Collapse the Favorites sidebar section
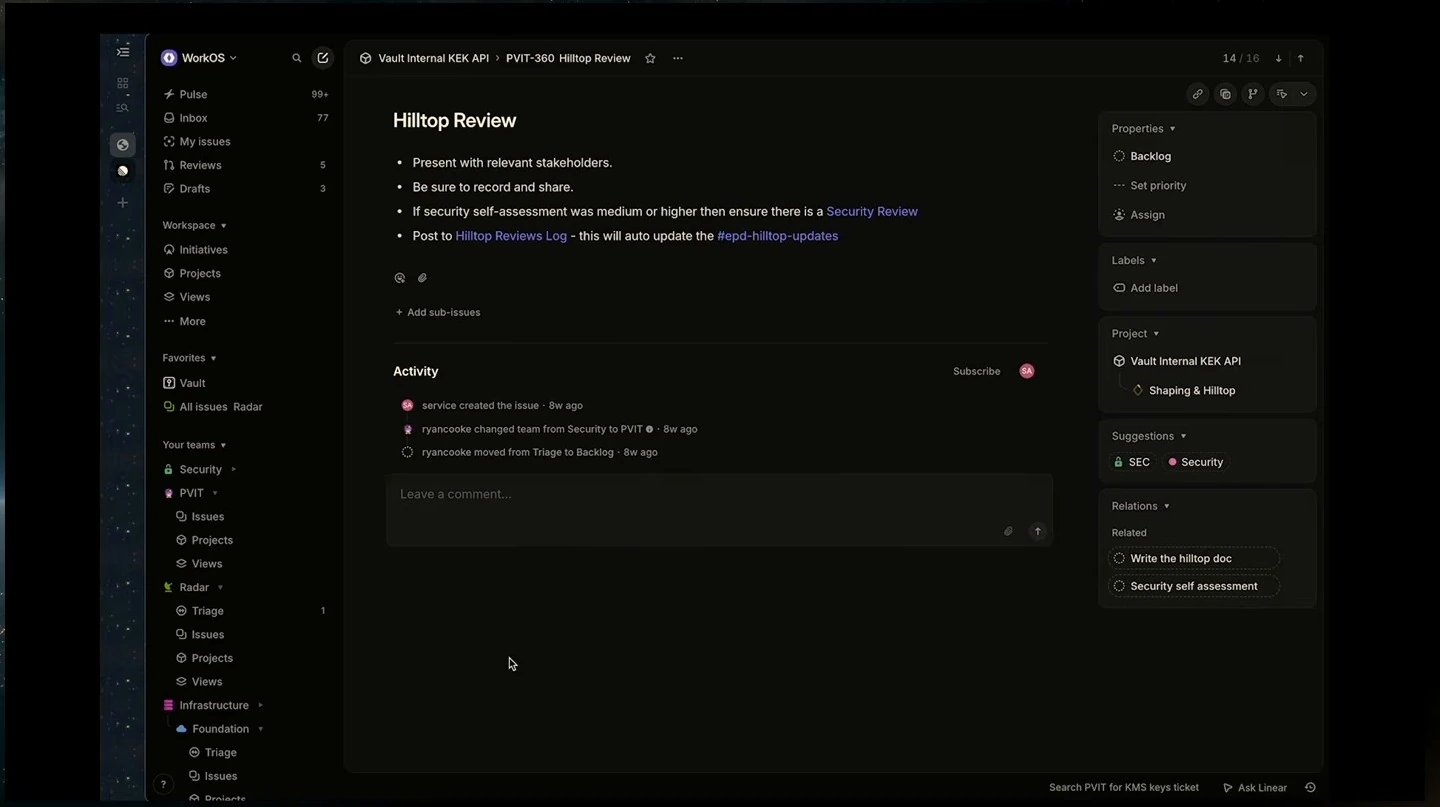The image size is (1440, 807). (189, 358)
